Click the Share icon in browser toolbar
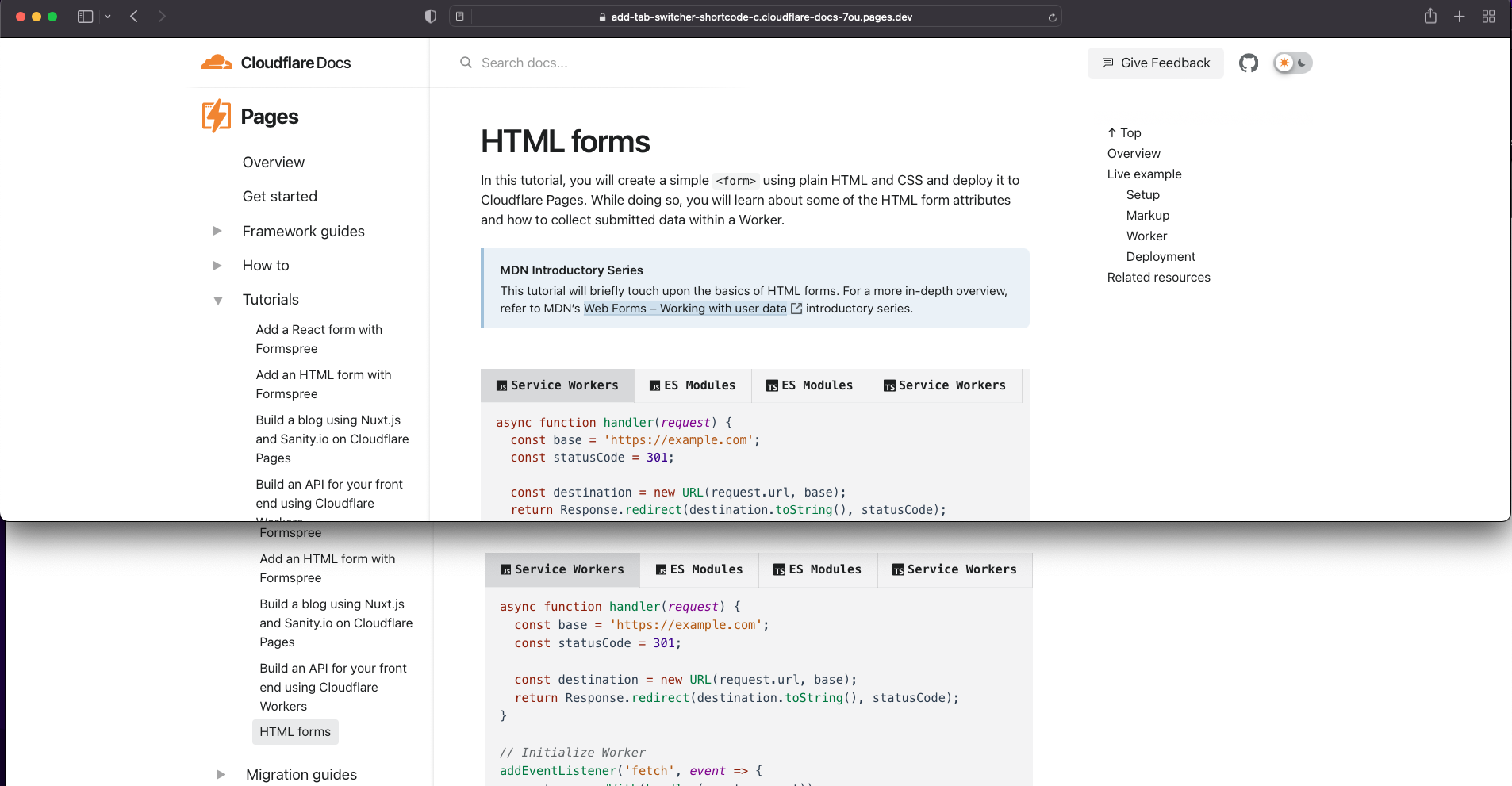 [x=1430, y=16]
